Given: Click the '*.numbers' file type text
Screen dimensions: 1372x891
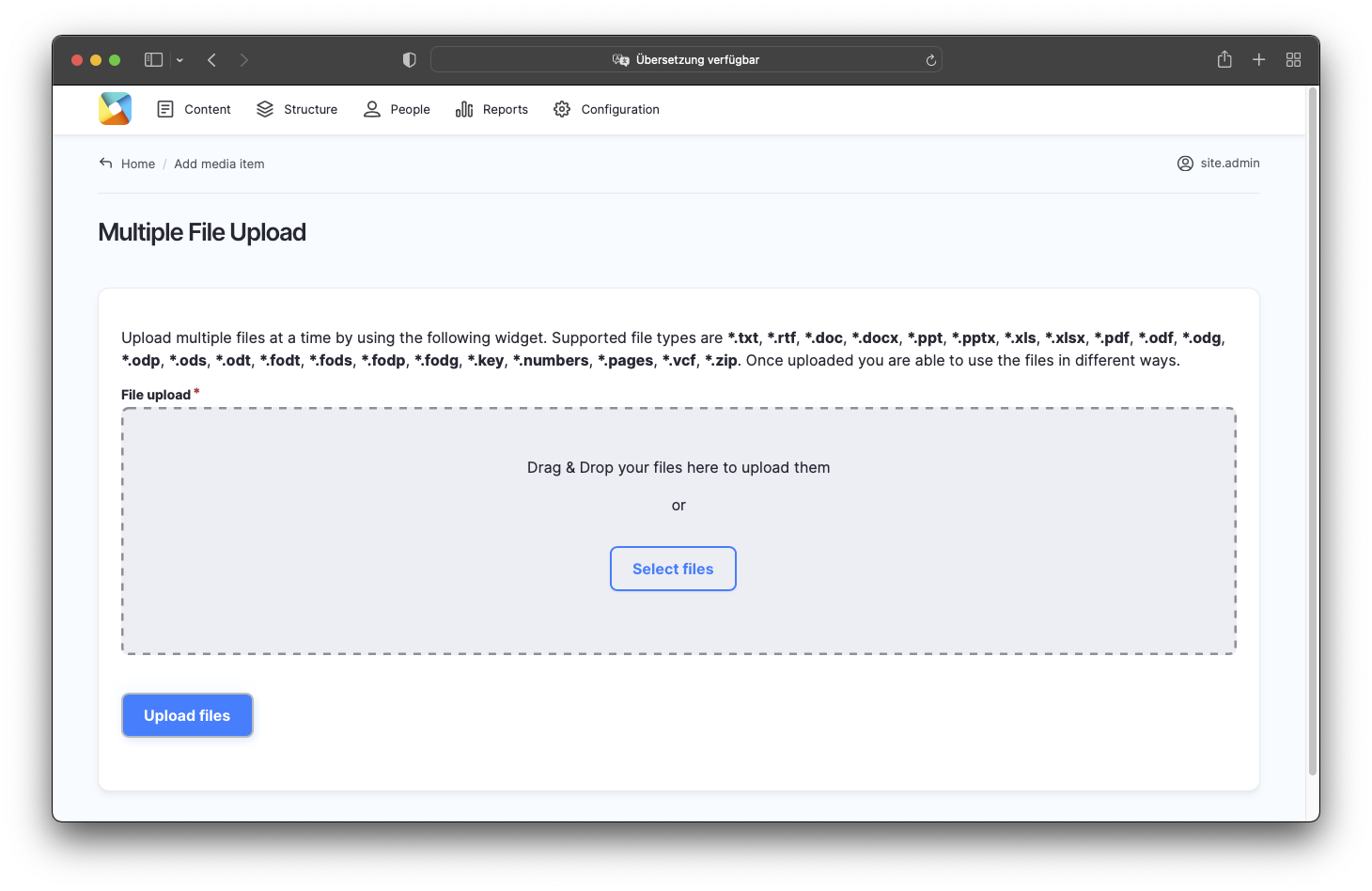Looking at the screenshot, I should 551,360.
